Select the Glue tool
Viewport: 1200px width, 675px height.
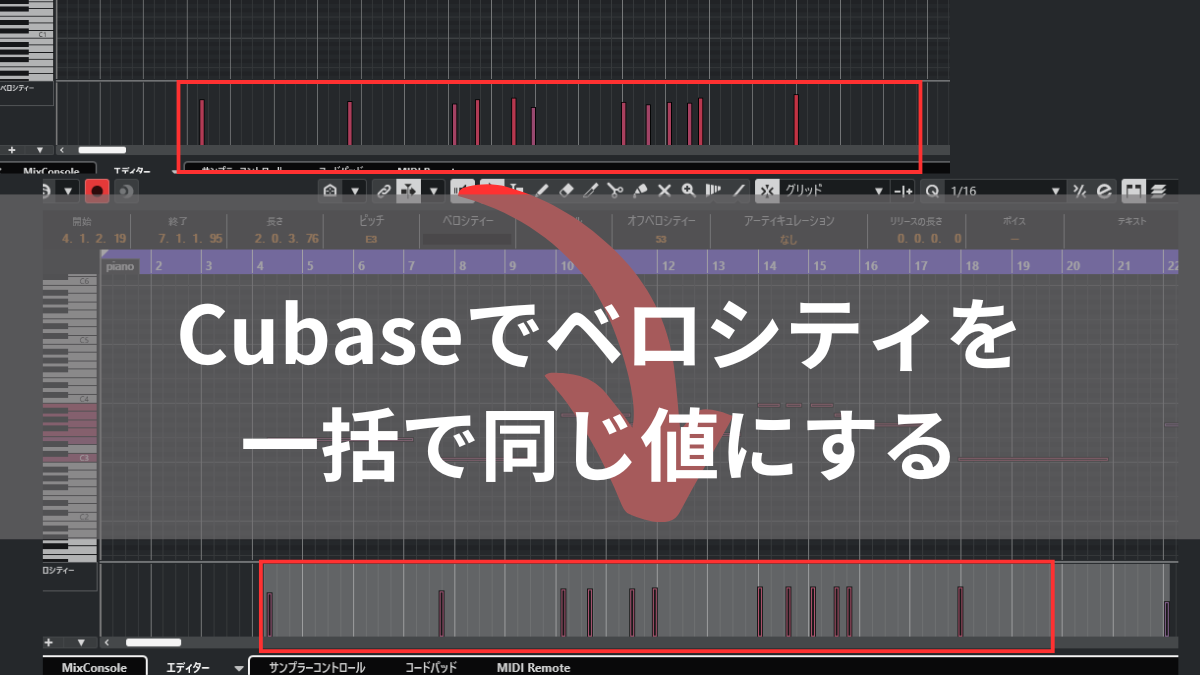click(x=639, y=190)
